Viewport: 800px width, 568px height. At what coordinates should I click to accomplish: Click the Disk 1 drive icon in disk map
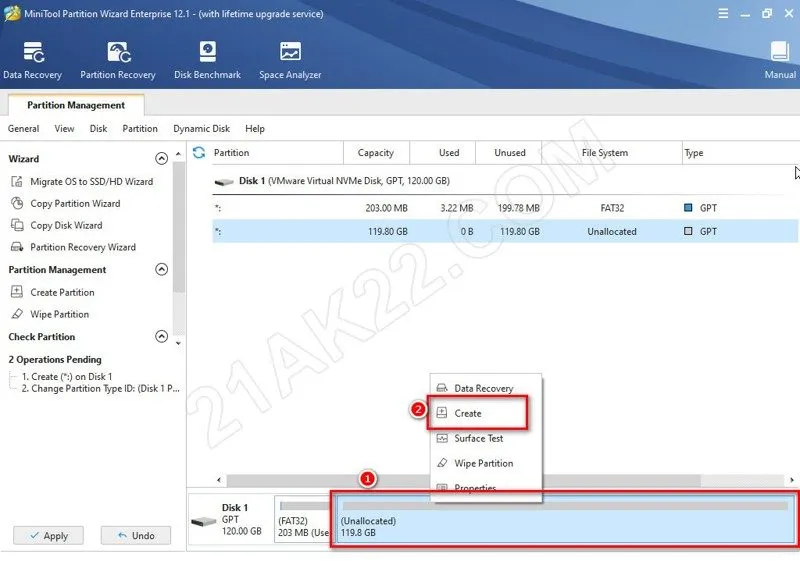(x=204, y=521)
